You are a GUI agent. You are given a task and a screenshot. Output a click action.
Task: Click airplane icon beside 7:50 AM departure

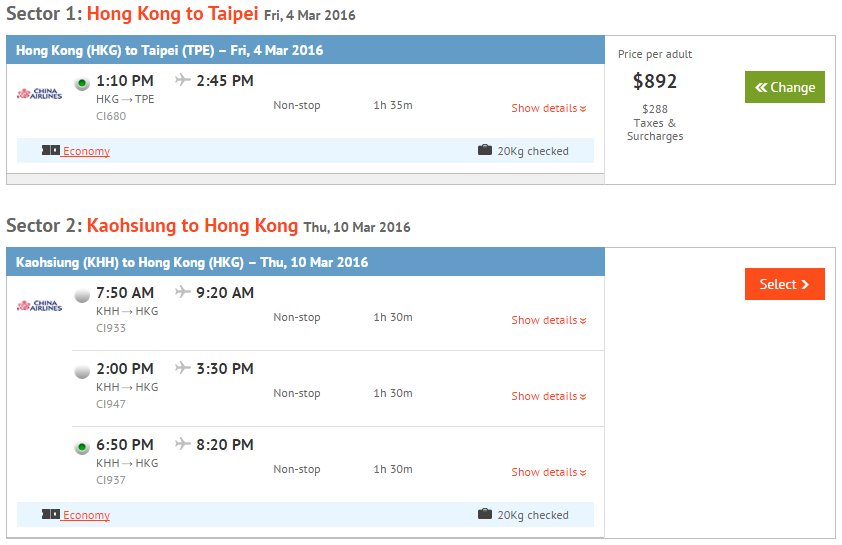coord(183,292)
